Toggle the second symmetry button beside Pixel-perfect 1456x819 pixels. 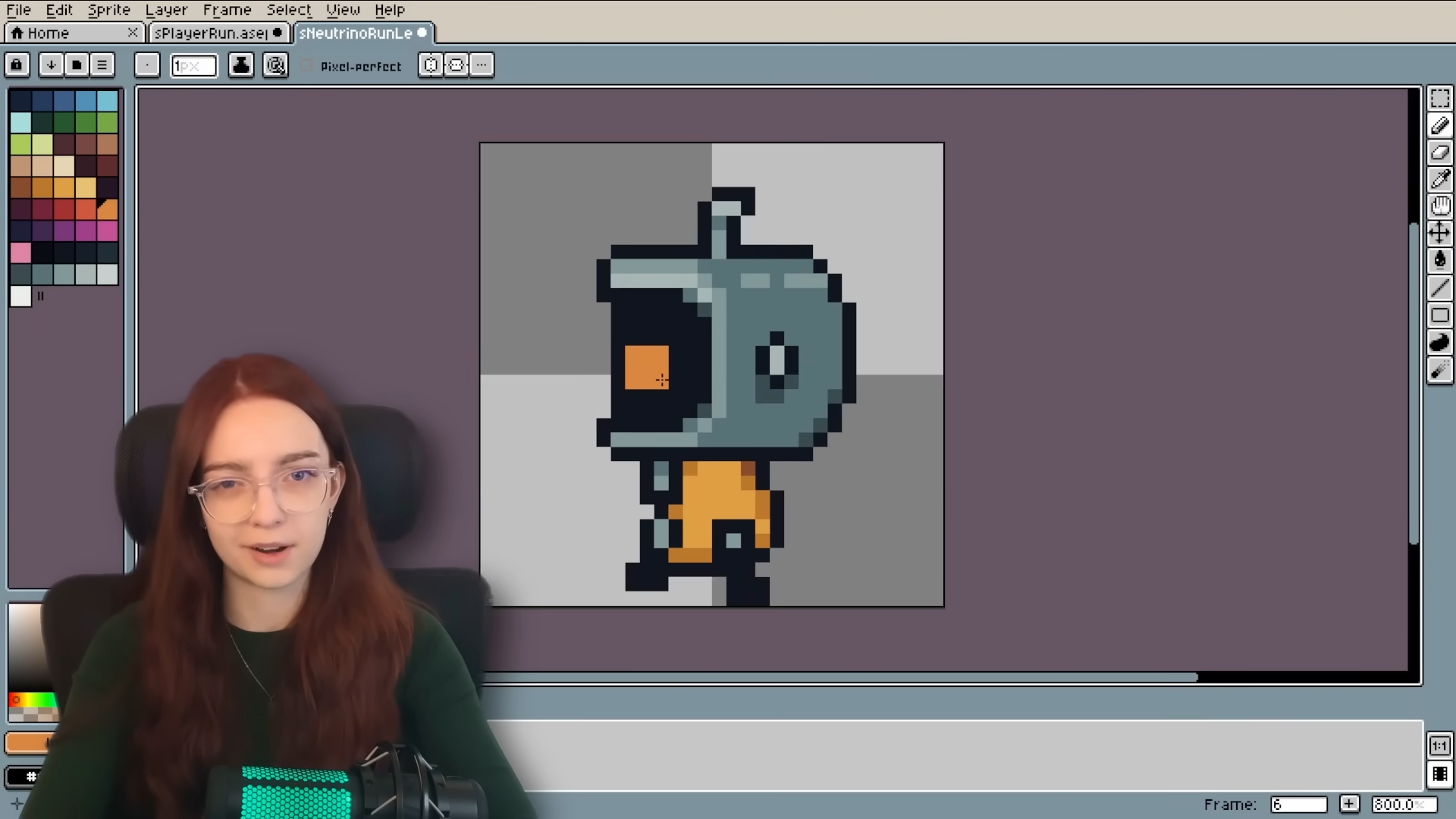tap(457, 65)
